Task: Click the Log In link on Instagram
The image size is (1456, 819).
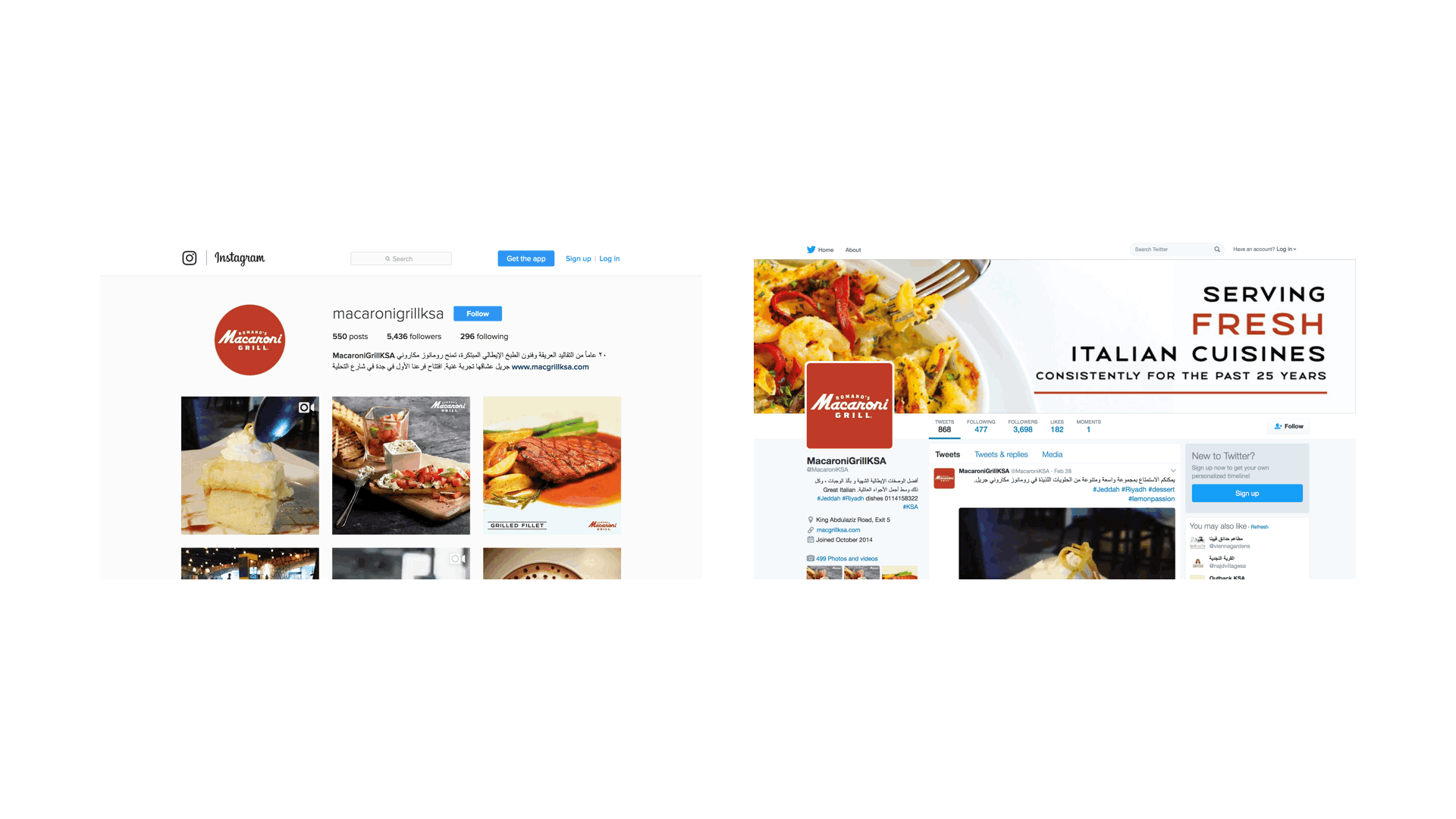Action: click(609, 258)
